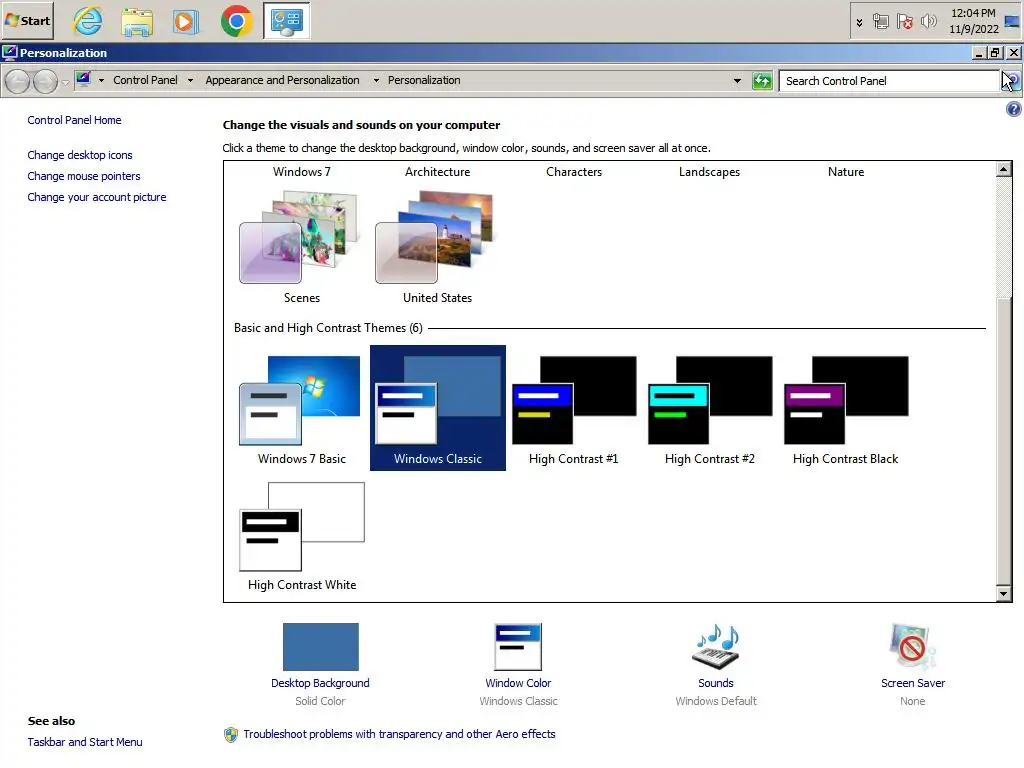Open Taskbar and Start Menu link

(85, 742)
